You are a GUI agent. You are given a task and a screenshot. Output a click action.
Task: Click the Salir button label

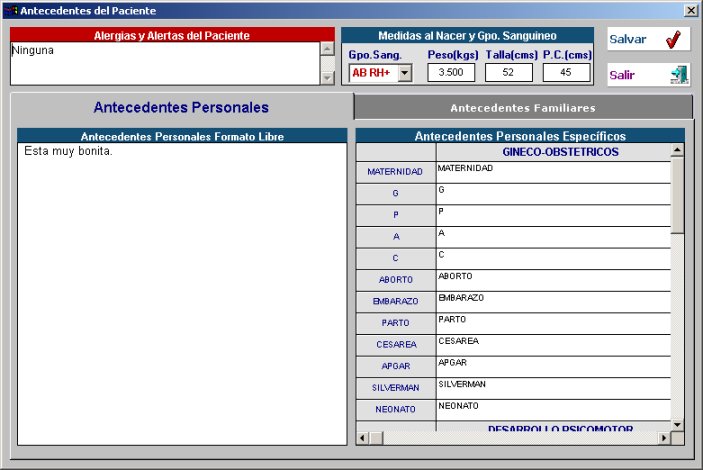tap(622, 75)
